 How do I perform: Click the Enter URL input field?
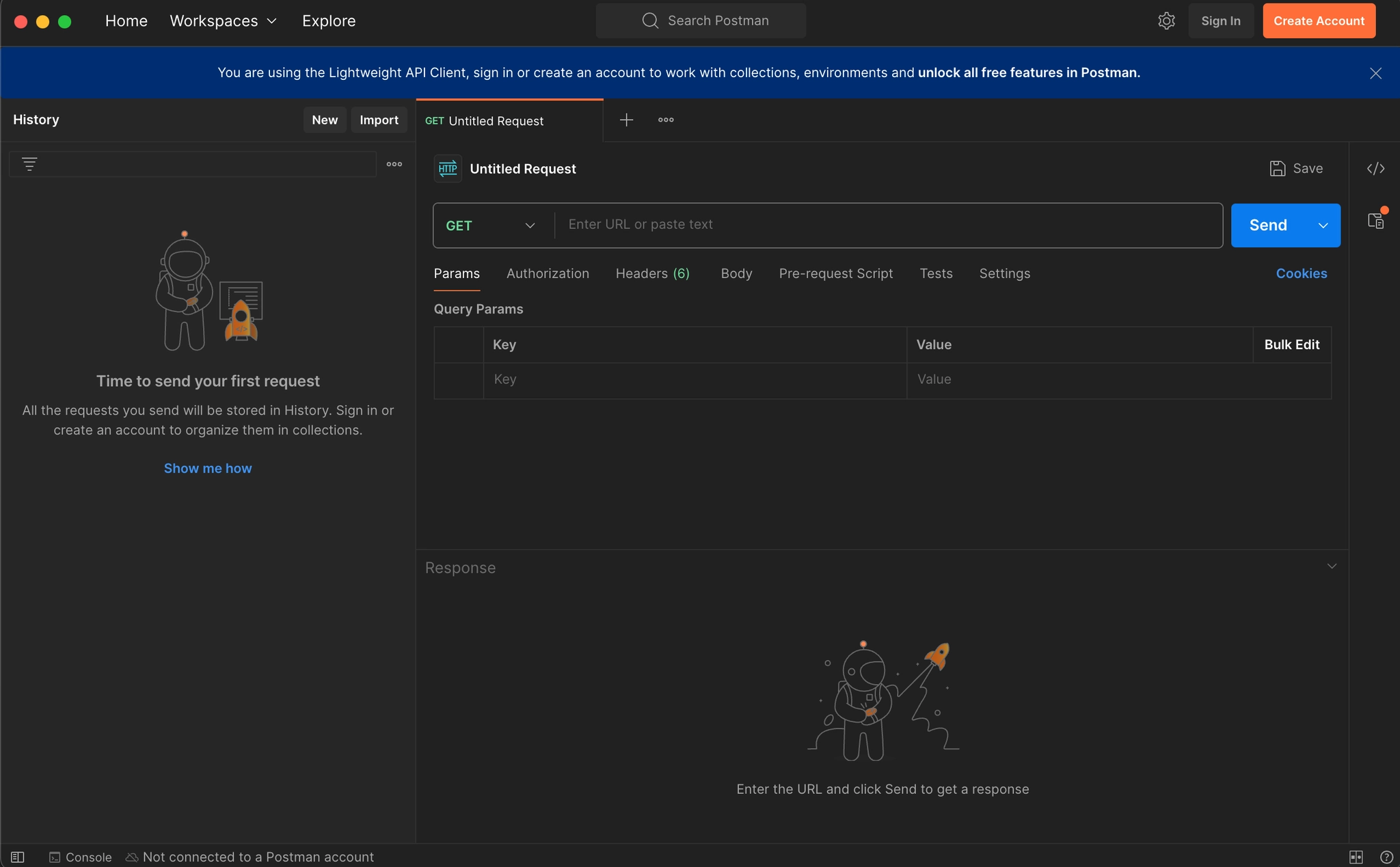click(887, 225)
